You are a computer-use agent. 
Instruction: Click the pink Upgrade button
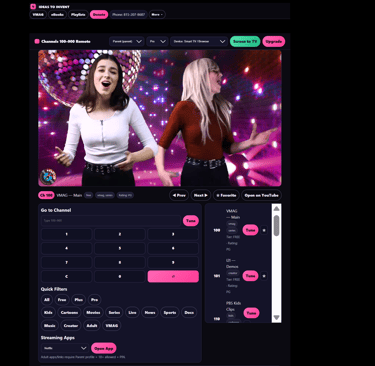[x=274, y=41]
